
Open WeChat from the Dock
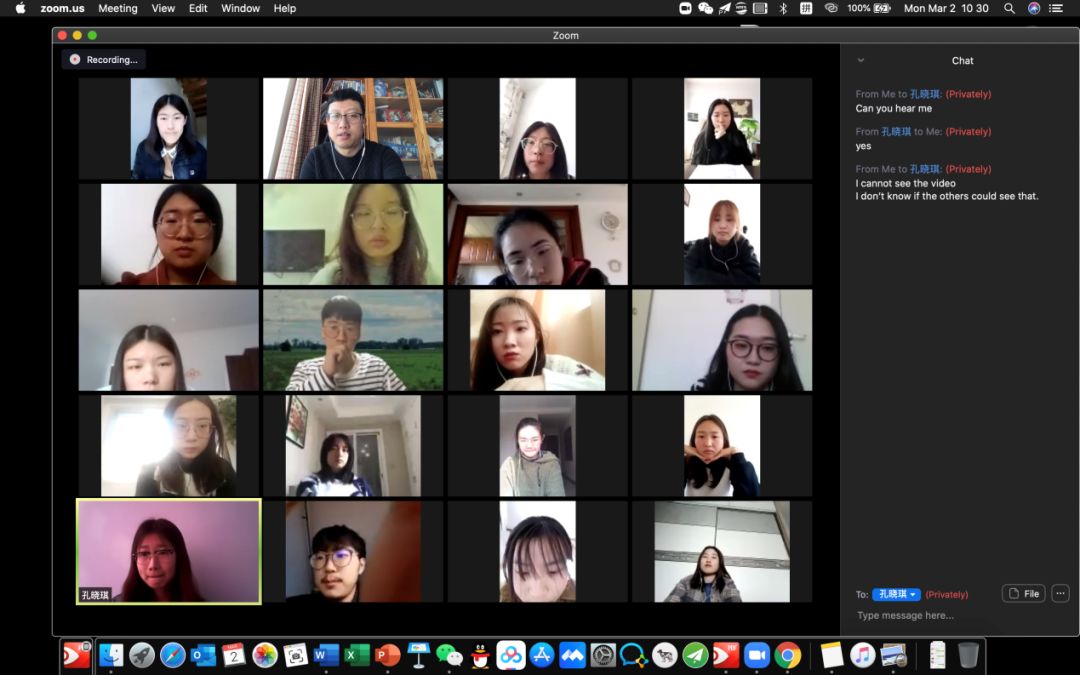coord(449,655)
